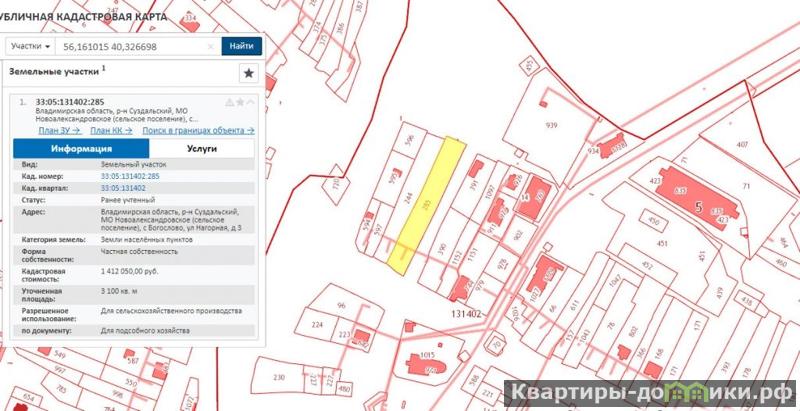Click the warning triangle icon on the parcel result
This screenshot has height=411, width=800.
[229, 102]
